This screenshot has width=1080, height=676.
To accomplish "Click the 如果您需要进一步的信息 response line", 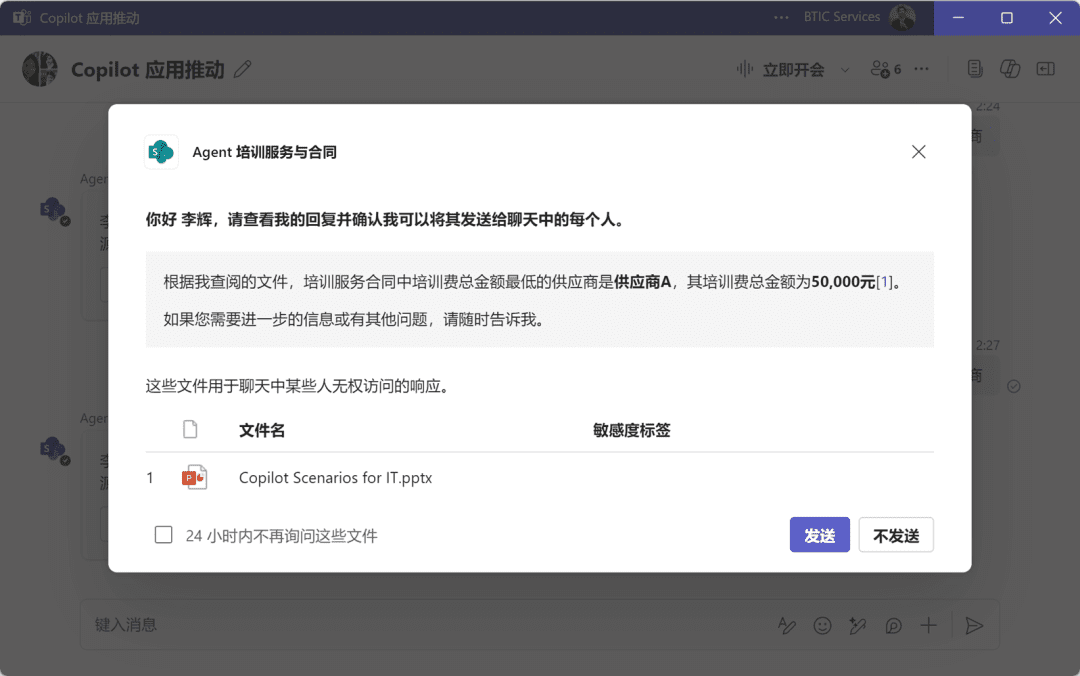I will coord(356,320).
